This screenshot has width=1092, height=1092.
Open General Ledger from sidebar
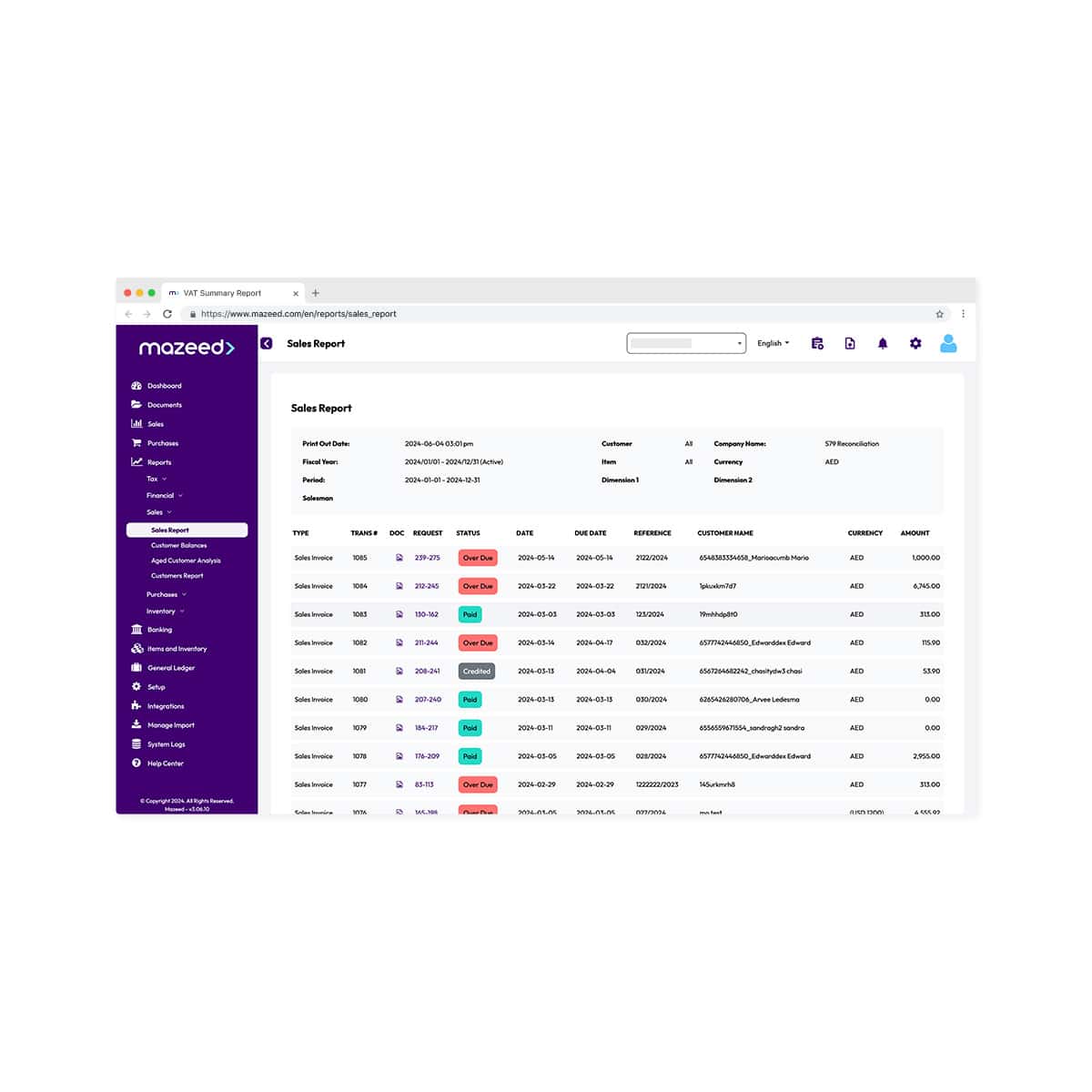coord(170,668)
